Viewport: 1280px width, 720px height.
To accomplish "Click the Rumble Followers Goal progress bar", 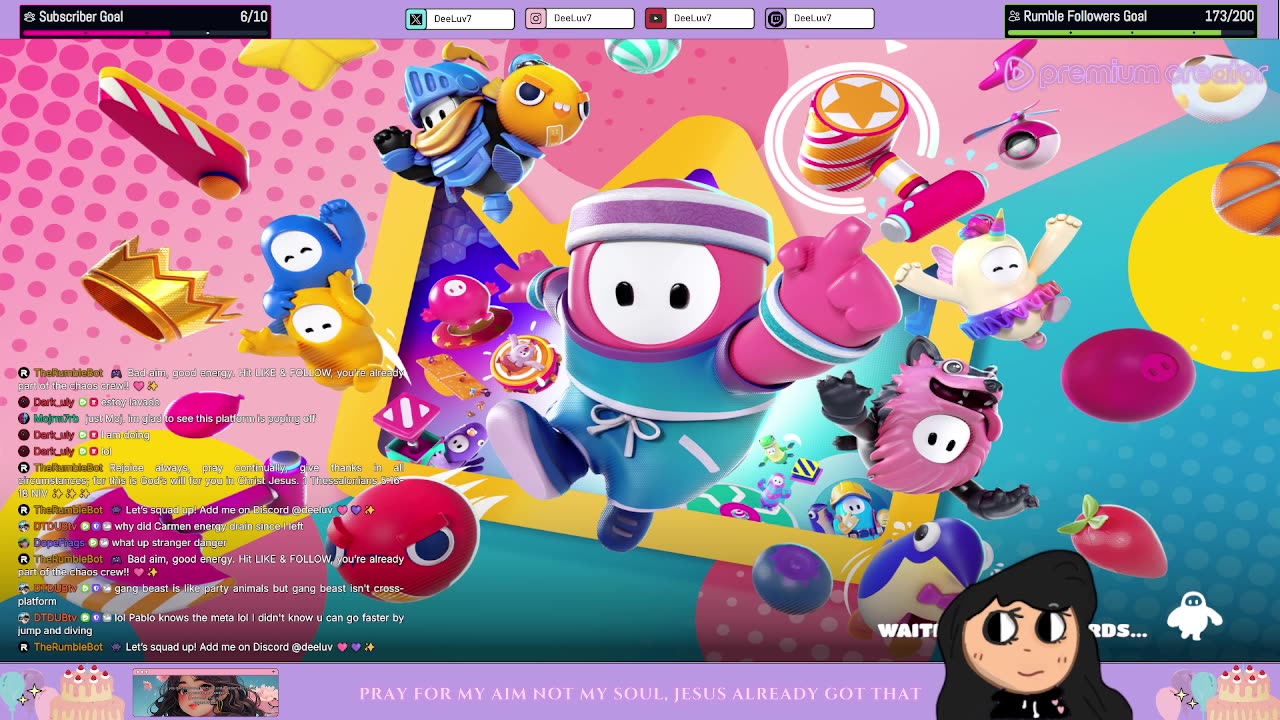I will (x=1131, y=33).
